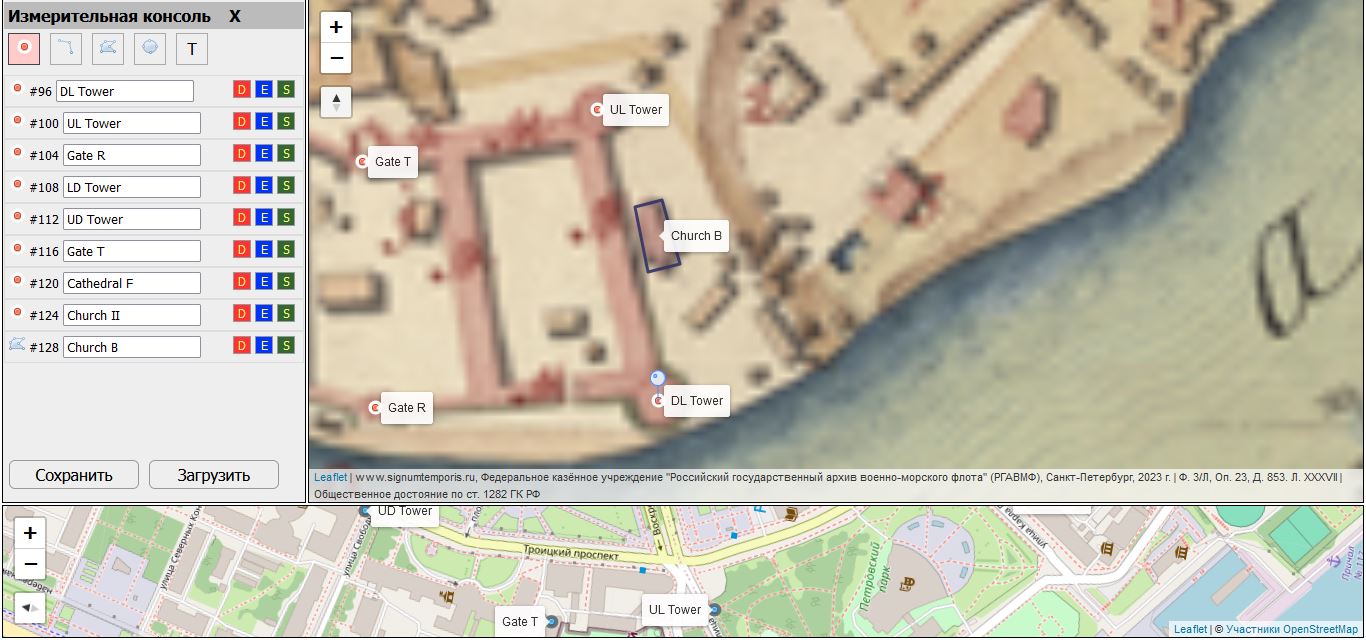Click green S button for Cathedral F

[286, 282]
